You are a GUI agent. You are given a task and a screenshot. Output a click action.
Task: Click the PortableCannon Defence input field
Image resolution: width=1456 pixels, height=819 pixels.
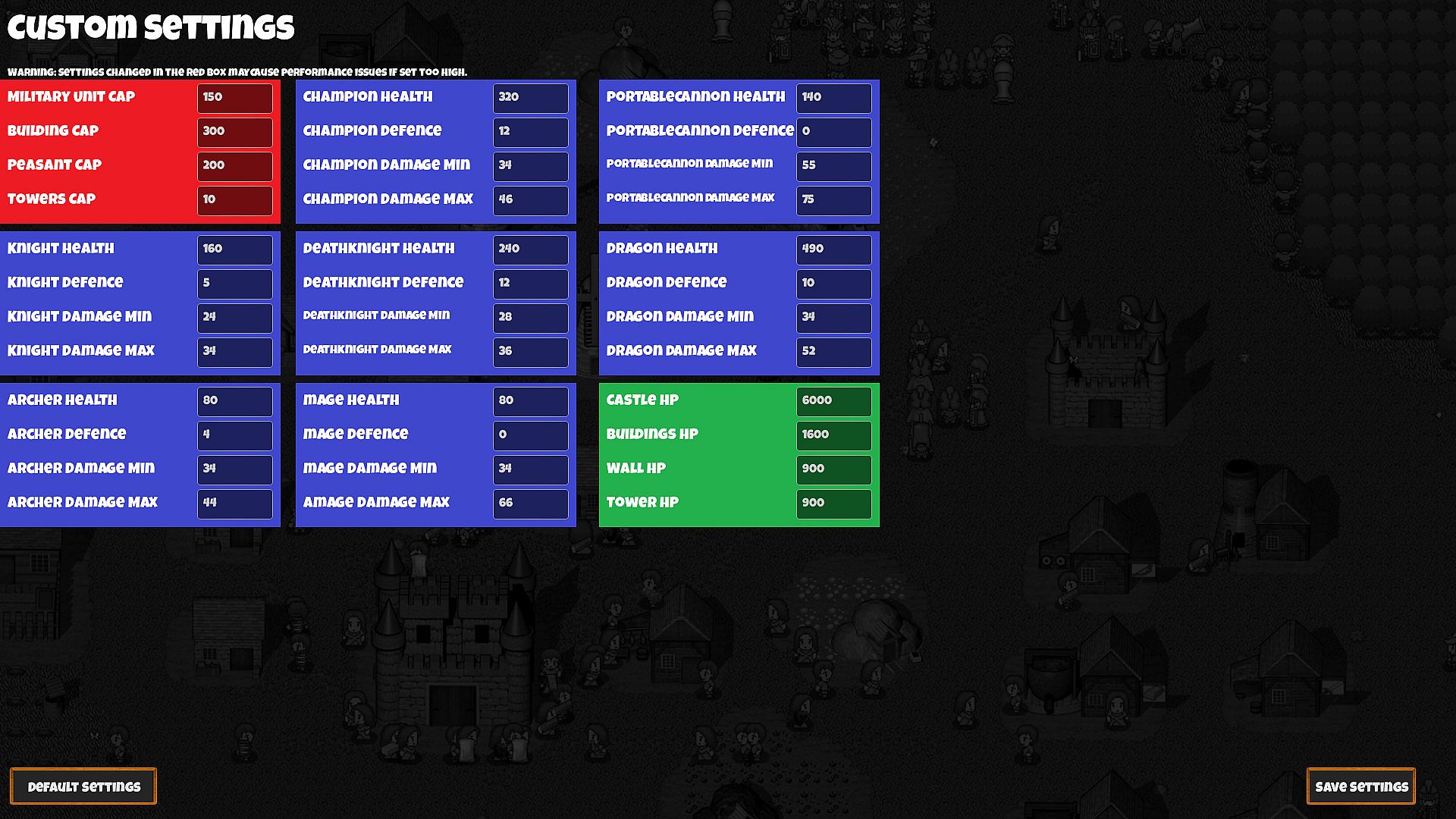click(833, 132)
